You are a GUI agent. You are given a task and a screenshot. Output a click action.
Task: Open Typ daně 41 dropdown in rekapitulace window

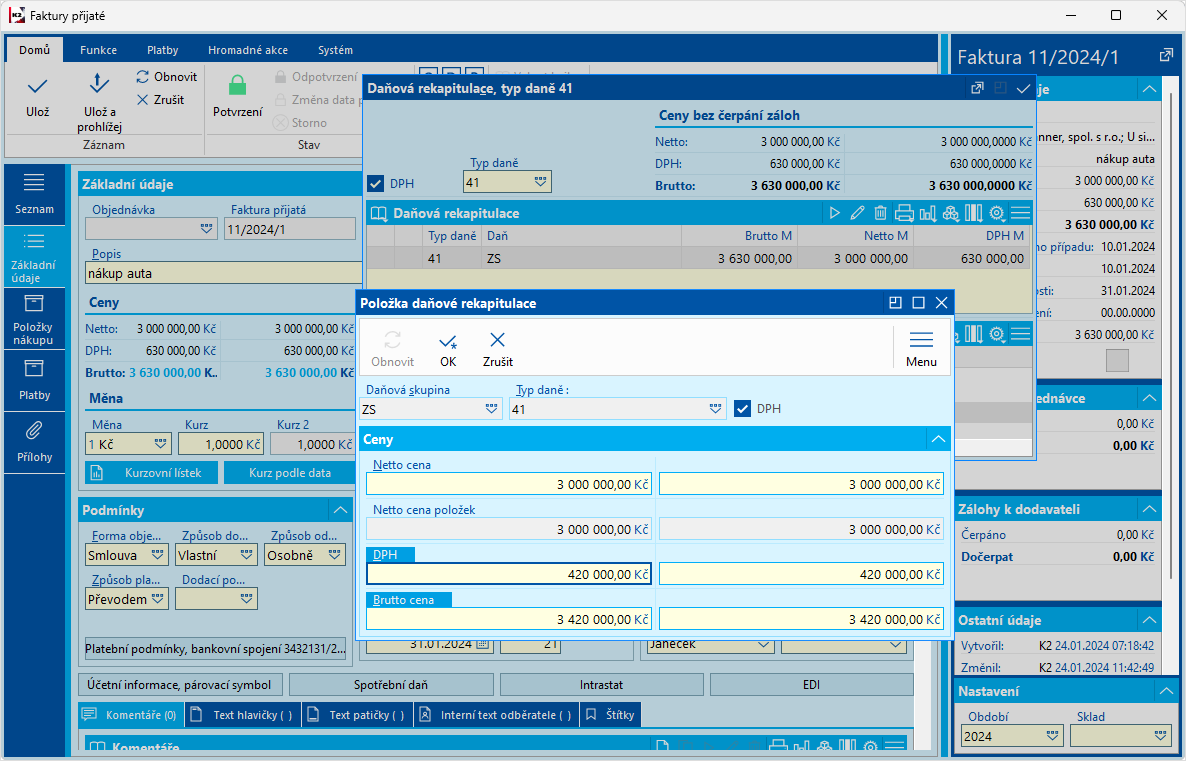[540, 182]
